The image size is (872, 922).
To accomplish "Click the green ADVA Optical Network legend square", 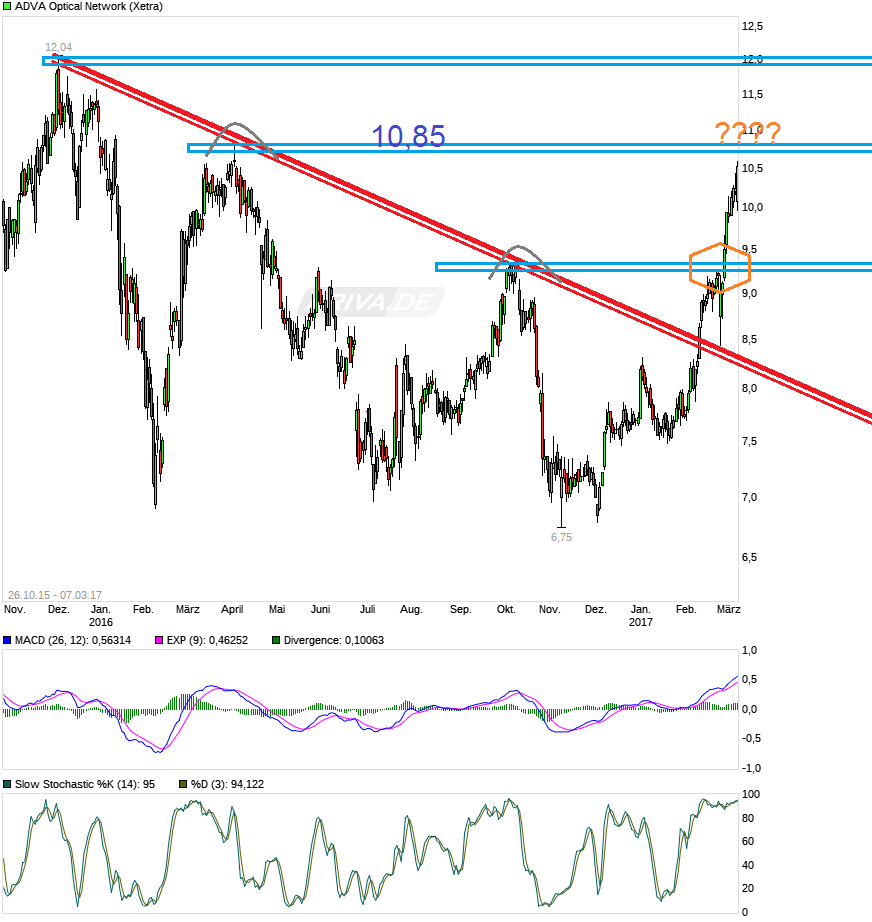I will pyautogui.click(x=7, y=6).
